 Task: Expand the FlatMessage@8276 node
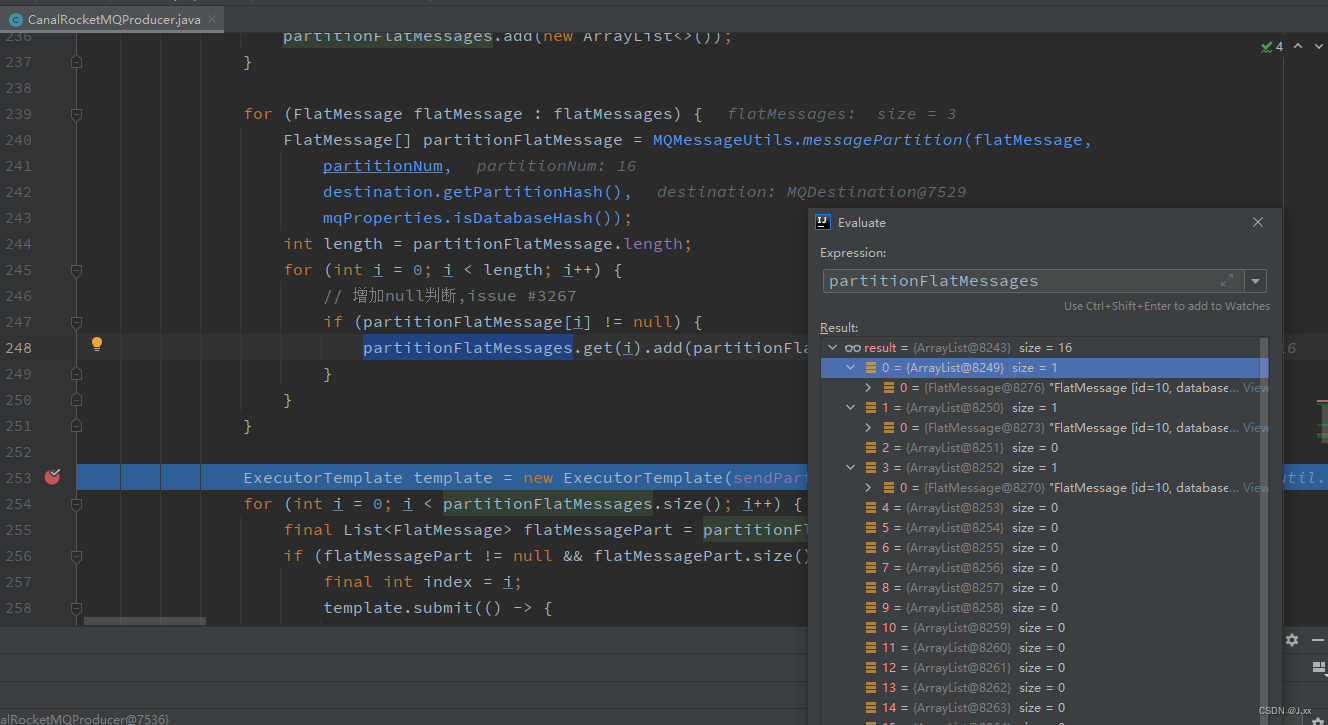pyautogui.click(x=868, y=387)
